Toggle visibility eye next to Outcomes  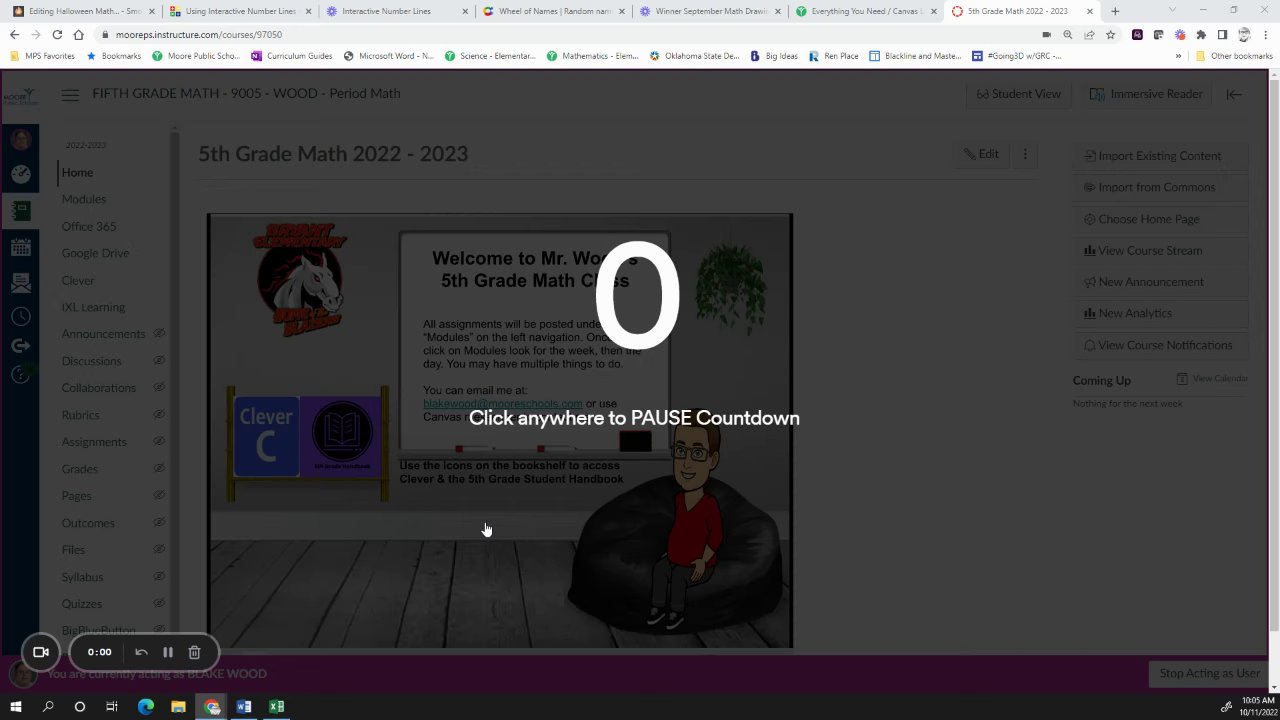[159, 522]
